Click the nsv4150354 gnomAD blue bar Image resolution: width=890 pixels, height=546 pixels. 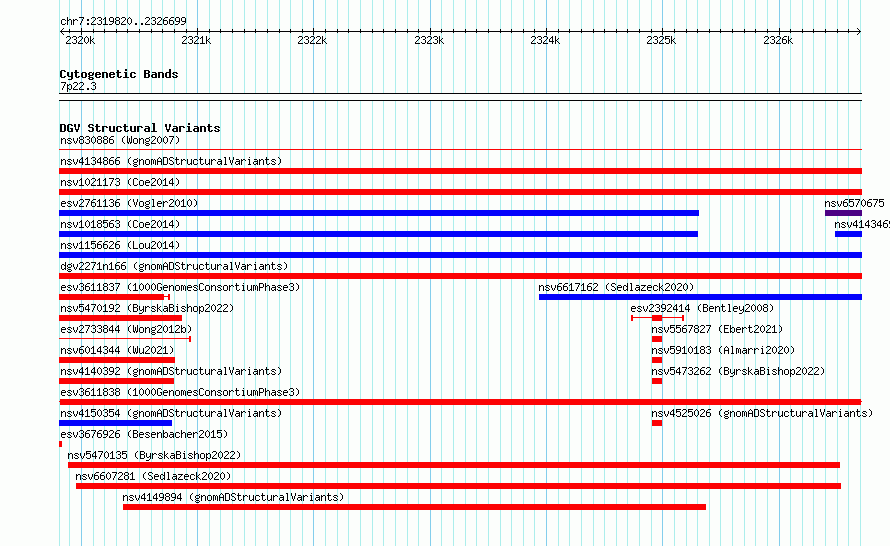tap(115, 423)
